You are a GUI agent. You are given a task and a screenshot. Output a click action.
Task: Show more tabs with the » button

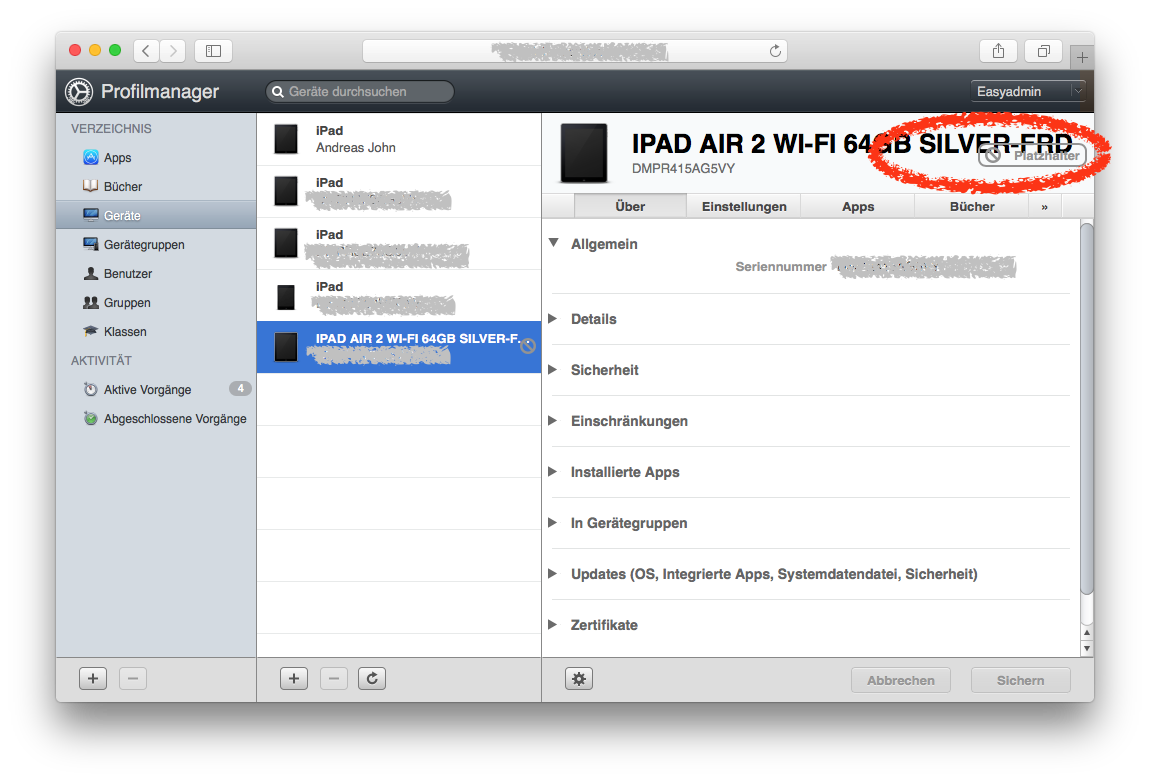click(x=1044, y=206)
